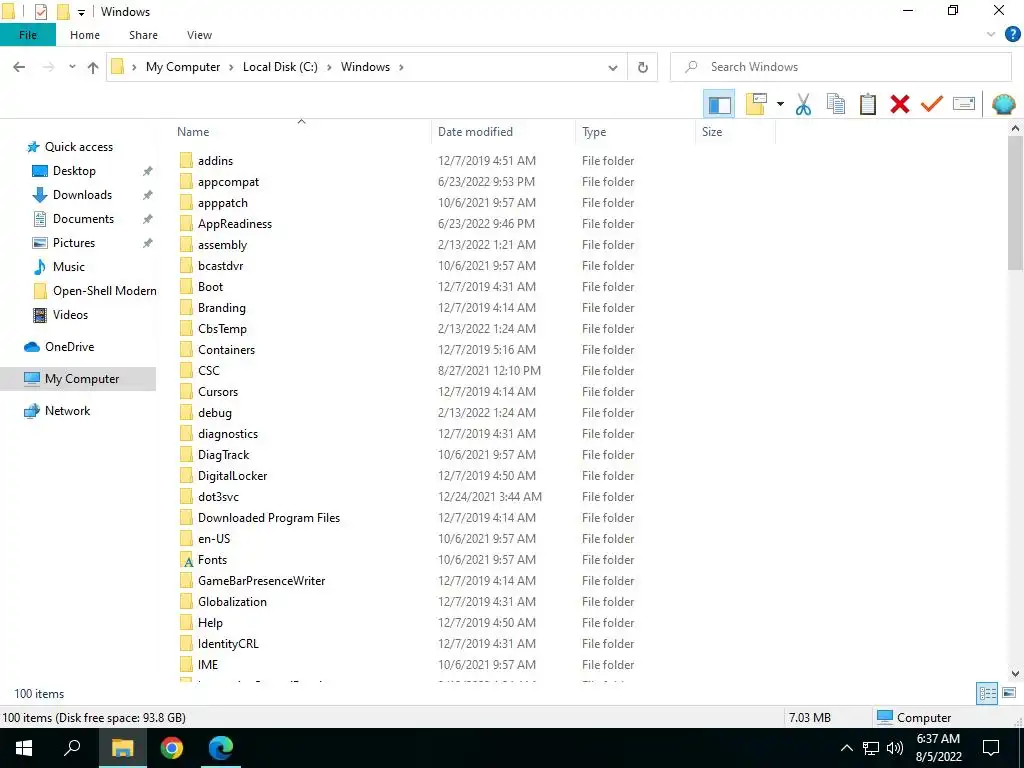Click the Search Windows field

coord(840,67)
